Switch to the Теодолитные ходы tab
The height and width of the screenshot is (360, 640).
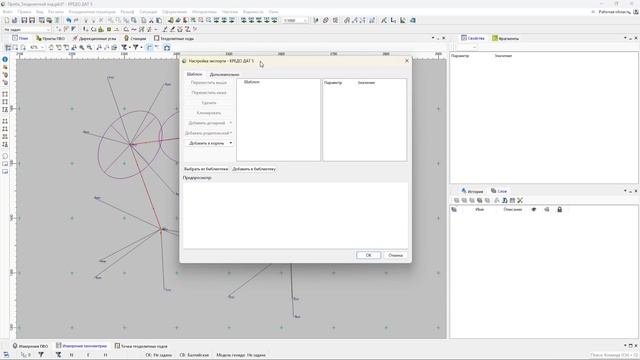pyautogui.click(x=174, y=38)
